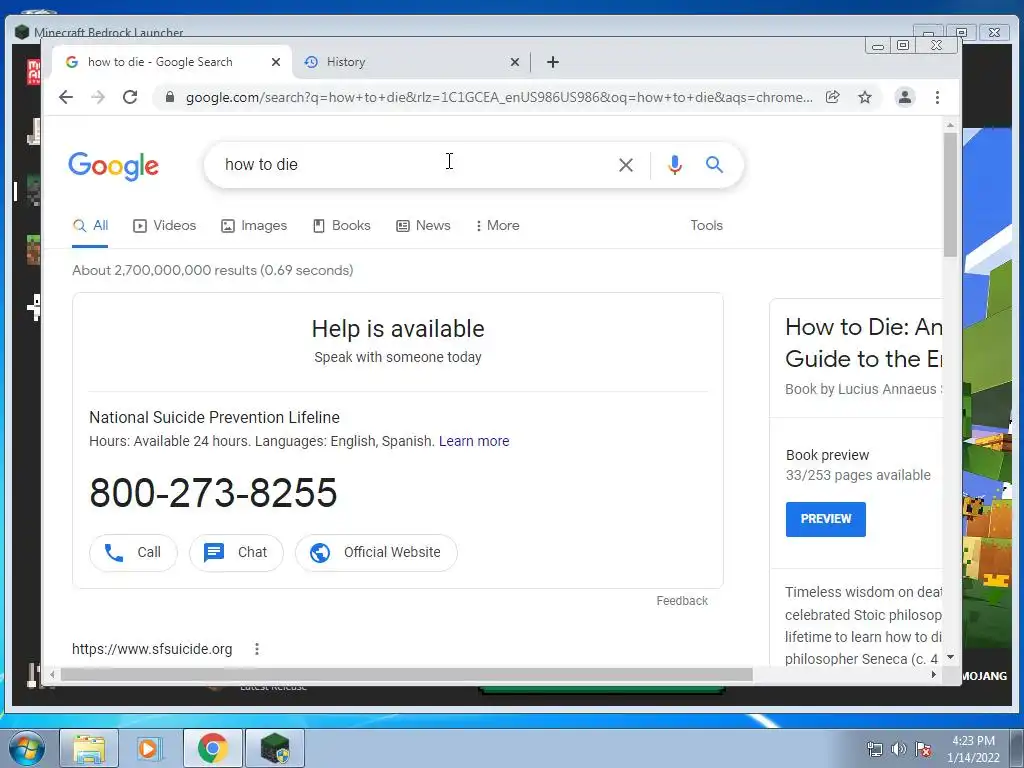1024x768 pixels.
Task: Expand the More search categories menu
Action: 498,226
